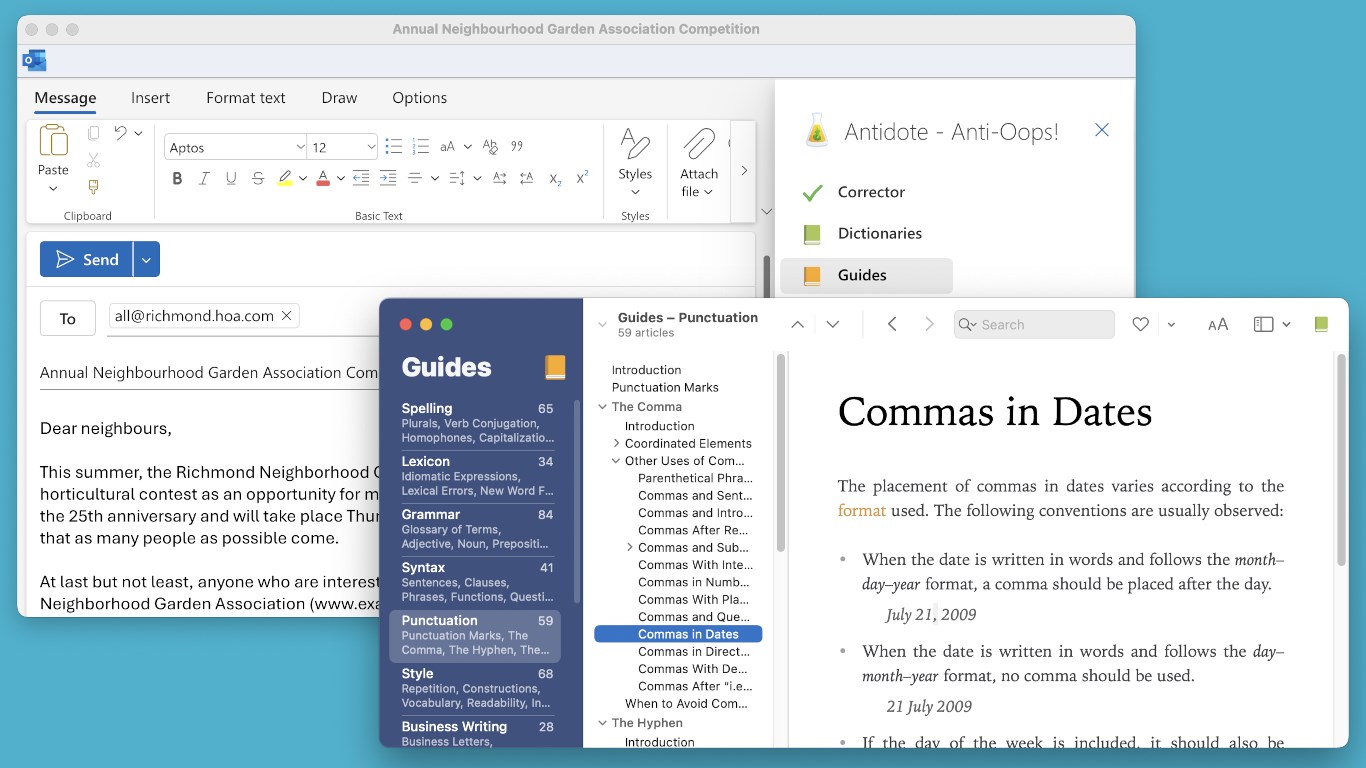Set left-to-right text direction
This screenshot has width=1366, height=768.
pyautogui.click(x=500, y=178)
